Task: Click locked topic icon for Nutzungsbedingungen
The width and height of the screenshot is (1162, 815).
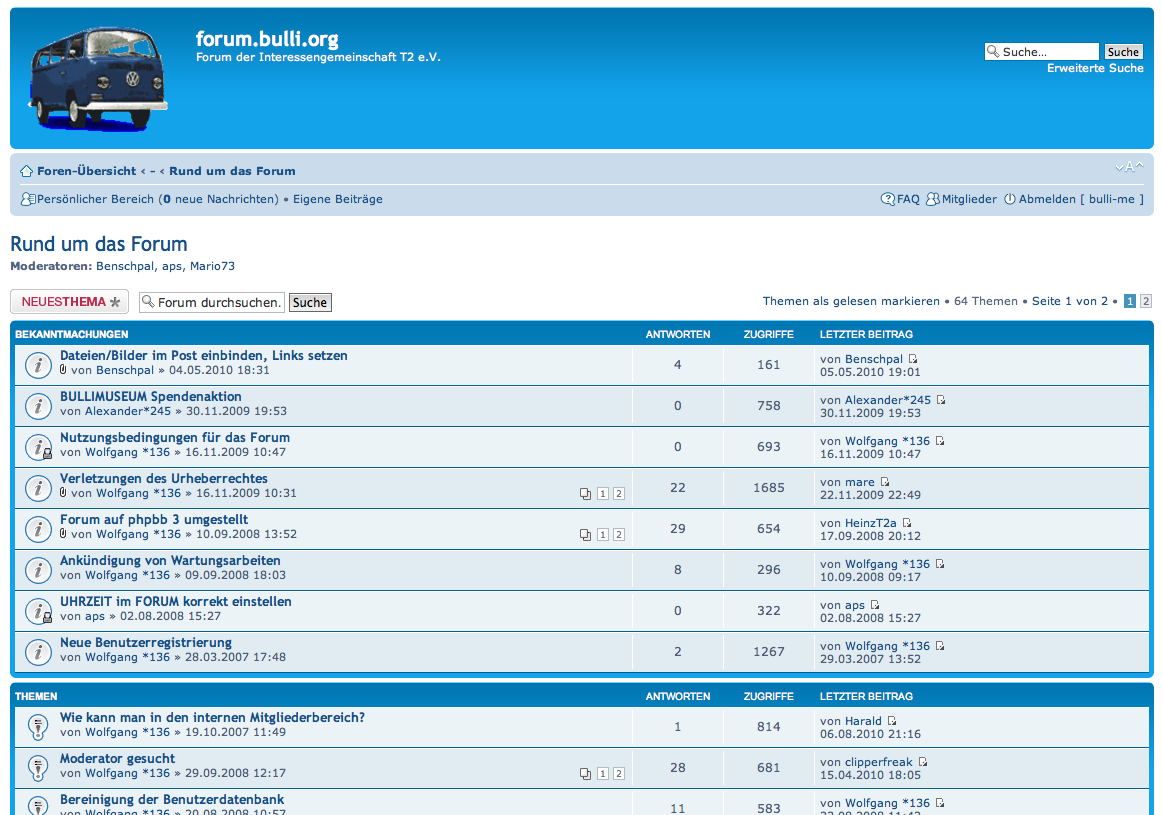Action: click(38, 447)
